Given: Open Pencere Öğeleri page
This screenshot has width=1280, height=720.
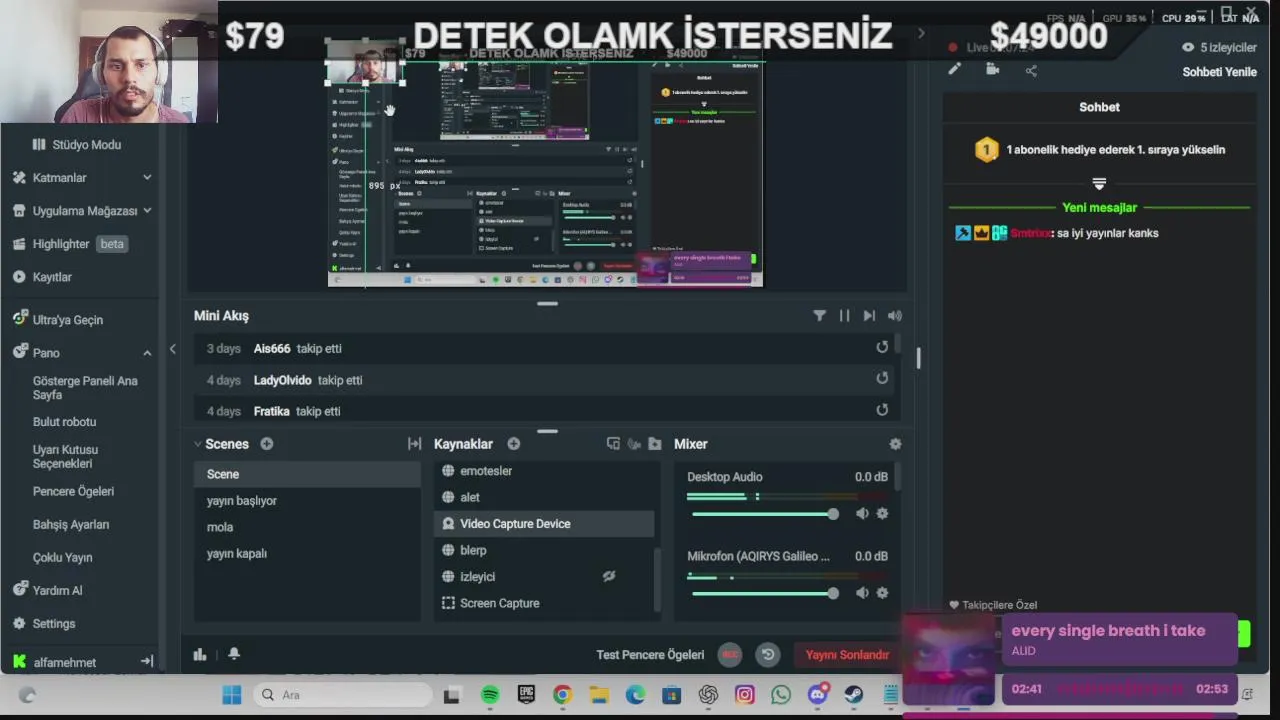Looking at the screenshot, I should (73, 492).
